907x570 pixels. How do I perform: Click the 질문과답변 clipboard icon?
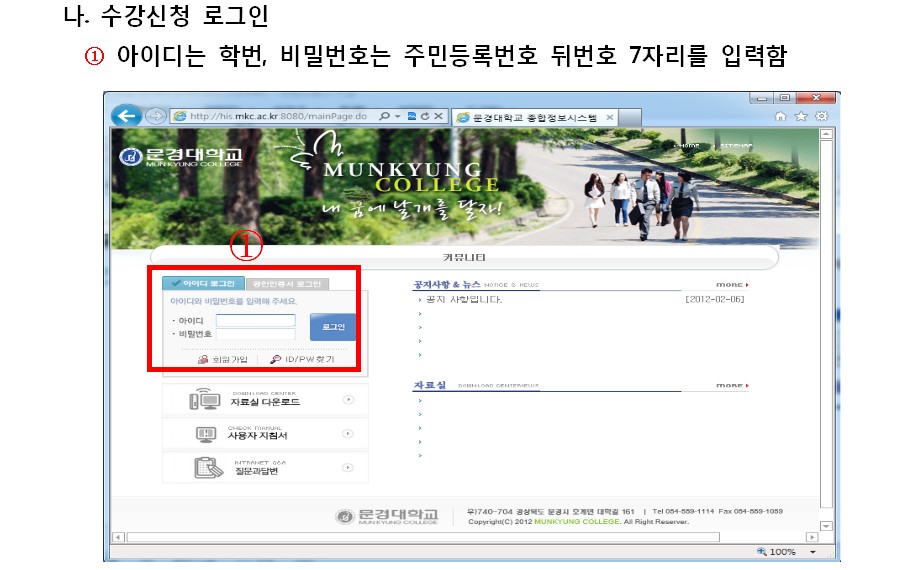coord(208,468)
